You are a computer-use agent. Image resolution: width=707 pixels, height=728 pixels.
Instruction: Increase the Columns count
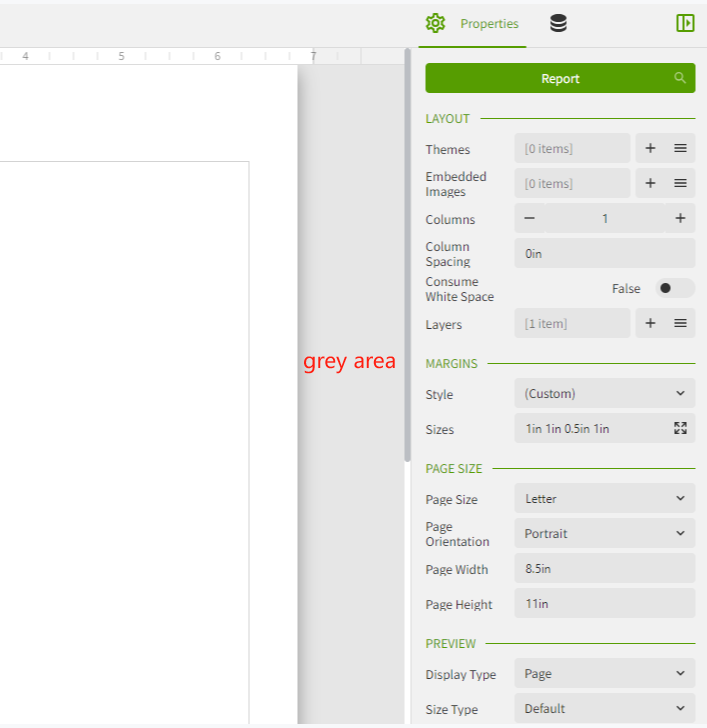click(x=680, y=219)
